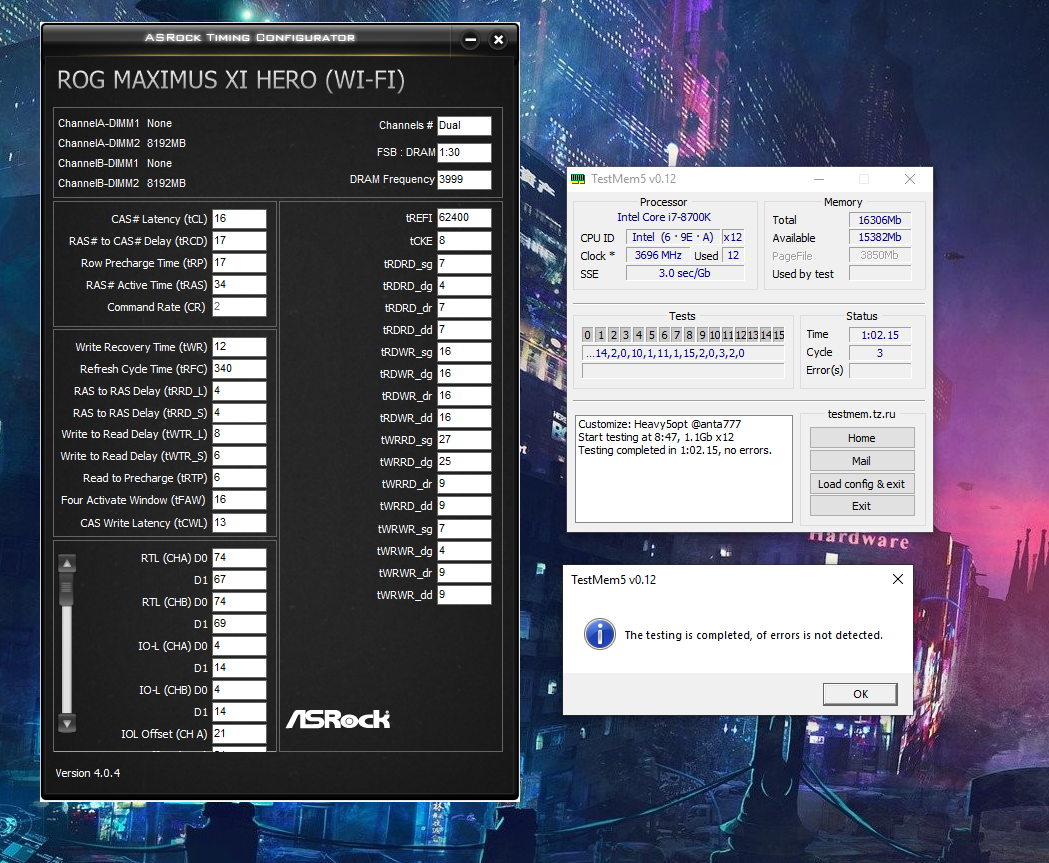Click the tWRRD_dg field showing 25
The height and width of the screenshot is (863, 1049).
464,462
